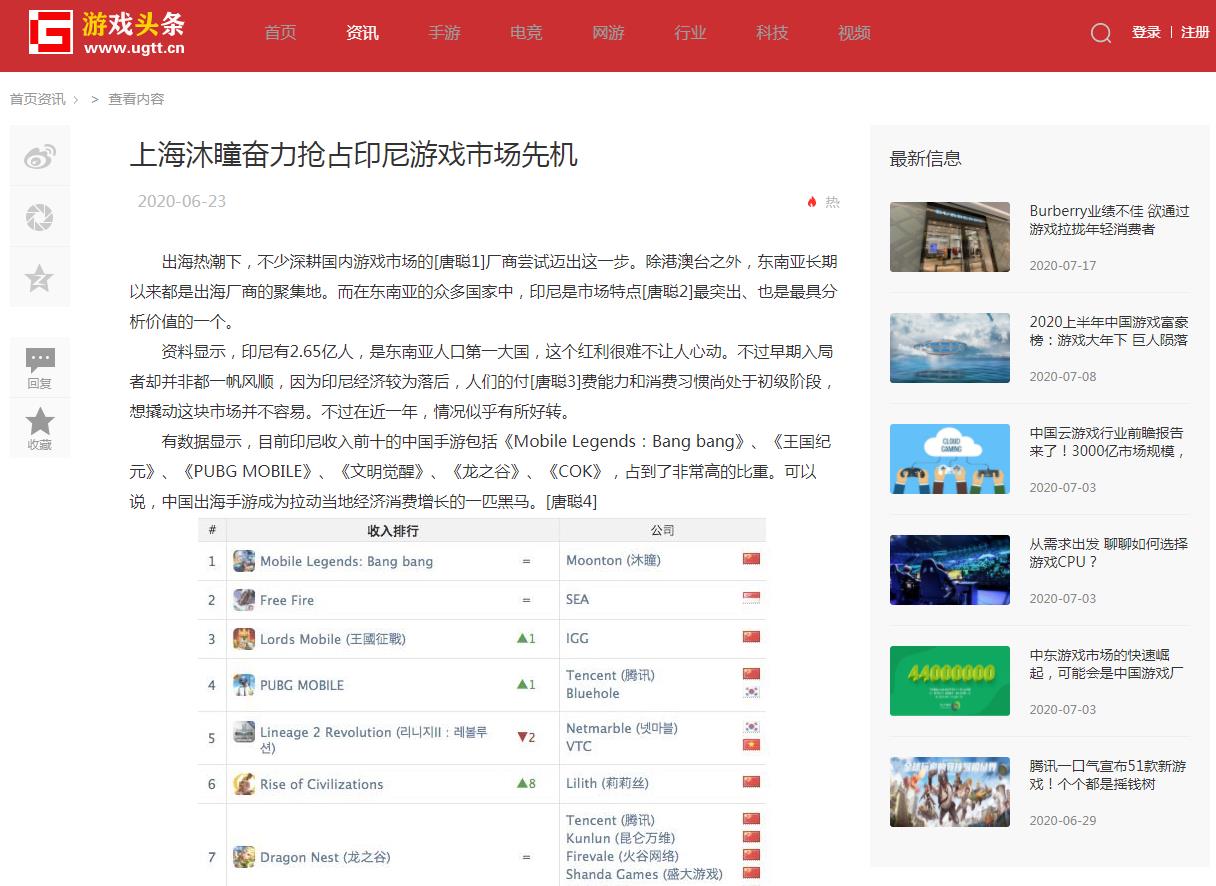Click China flag beside Lilith
The image size is (1216, 886).
pyautogui.click(x=751, y=782)
